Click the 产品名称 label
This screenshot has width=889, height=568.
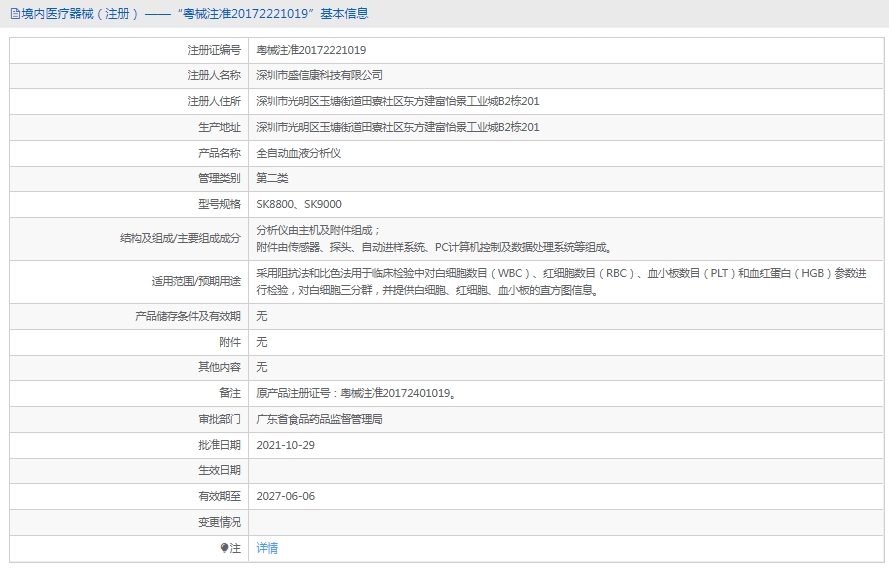[219, 153]
